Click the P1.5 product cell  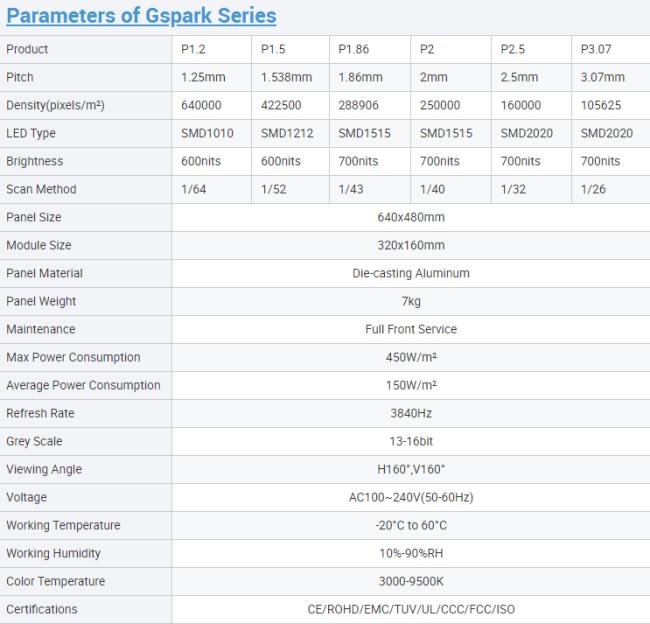click(x=274, y=49)
